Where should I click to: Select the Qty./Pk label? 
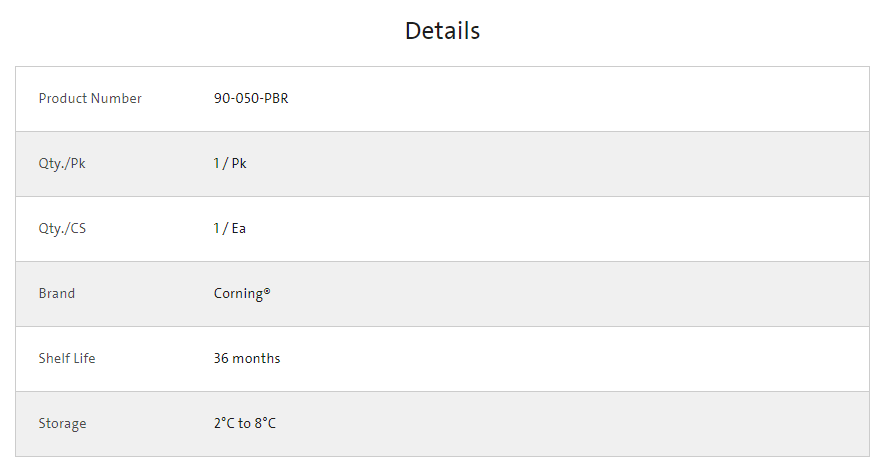[62, 164]
